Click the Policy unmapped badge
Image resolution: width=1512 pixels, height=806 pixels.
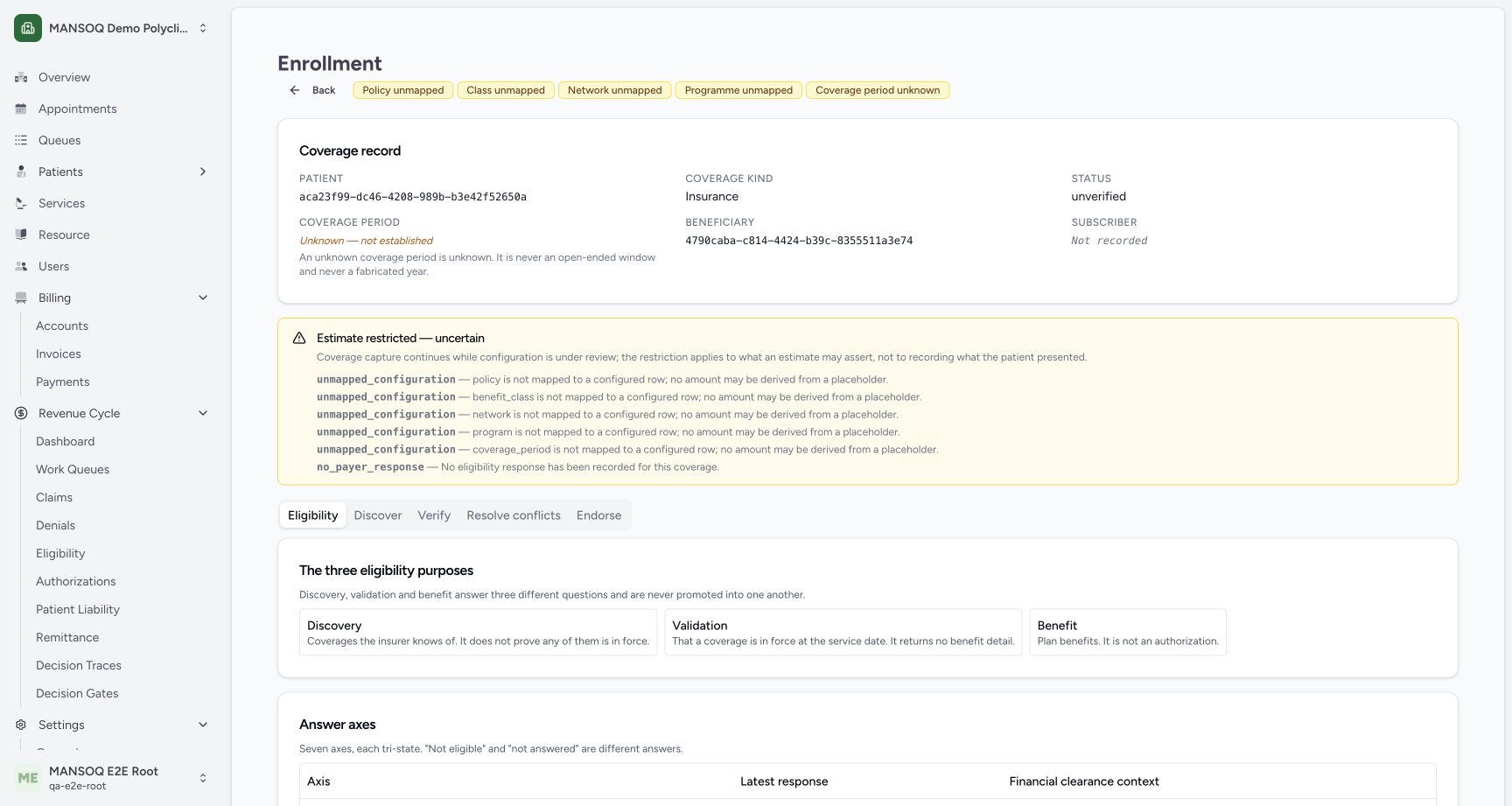(403, 90)
